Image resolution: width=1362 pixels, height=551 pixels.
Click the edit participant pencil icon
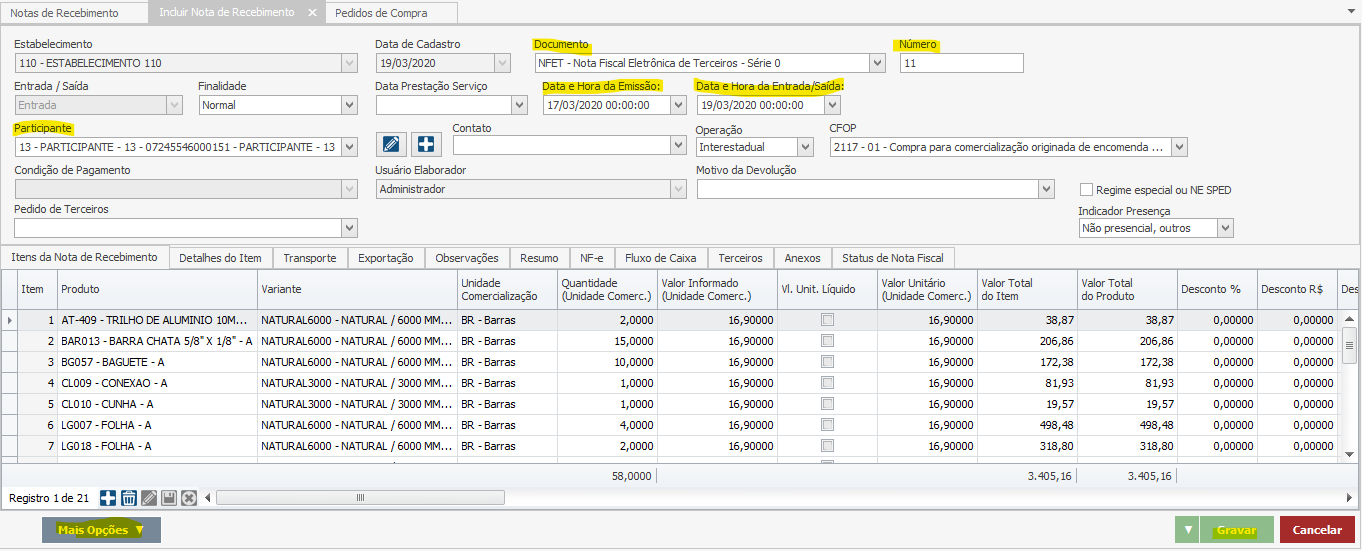point(393,145)
